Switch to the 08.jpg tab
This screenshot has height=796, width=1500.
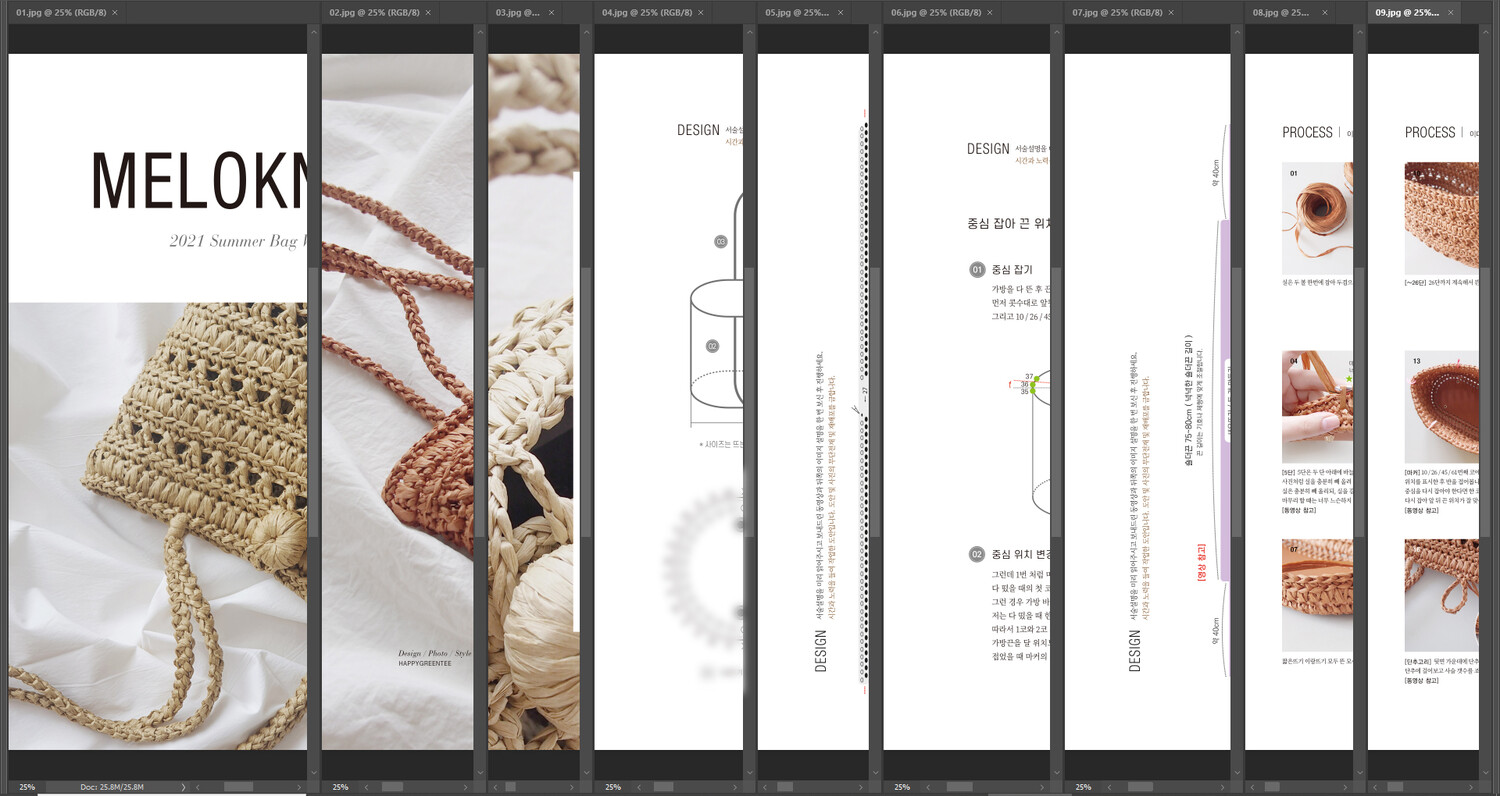click(x=1281, y=12)
